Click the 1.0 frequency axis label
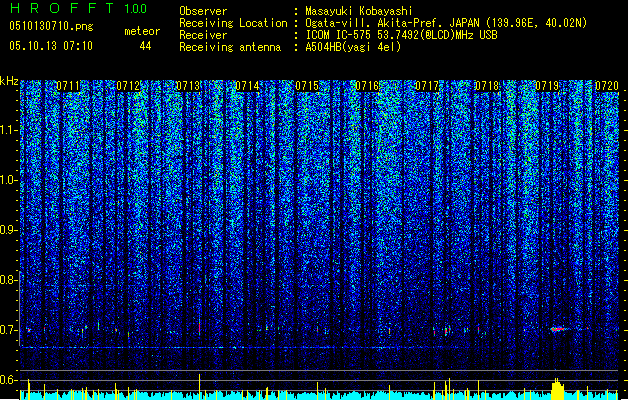Screen dimensions: 629x400 [9, 180]
